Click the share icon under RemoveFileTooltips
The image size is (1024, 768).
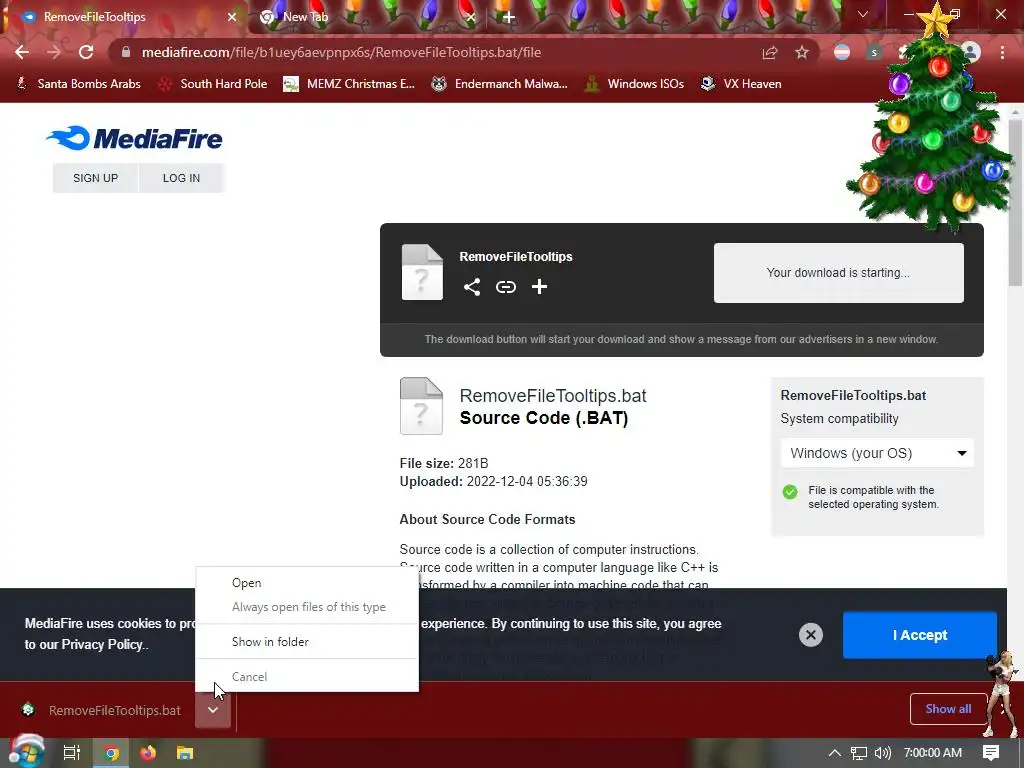tap(472, 287)
